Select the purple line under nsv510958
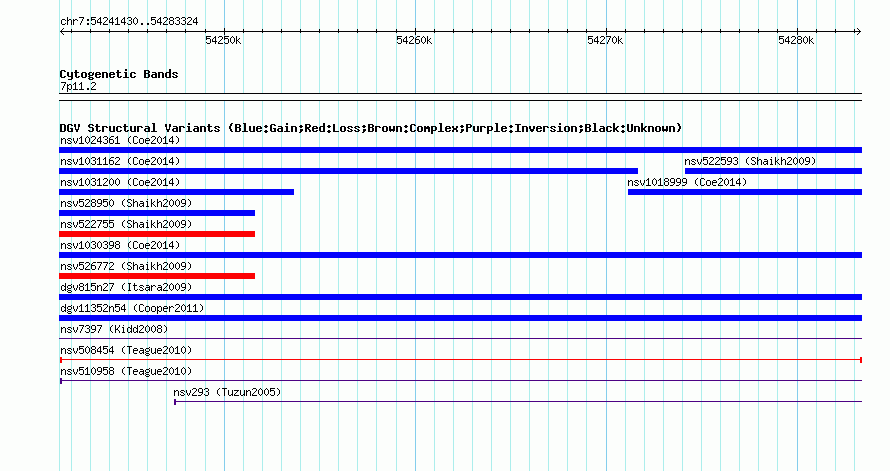The height and width of the screenshot is (471, 890). (460, 381)
